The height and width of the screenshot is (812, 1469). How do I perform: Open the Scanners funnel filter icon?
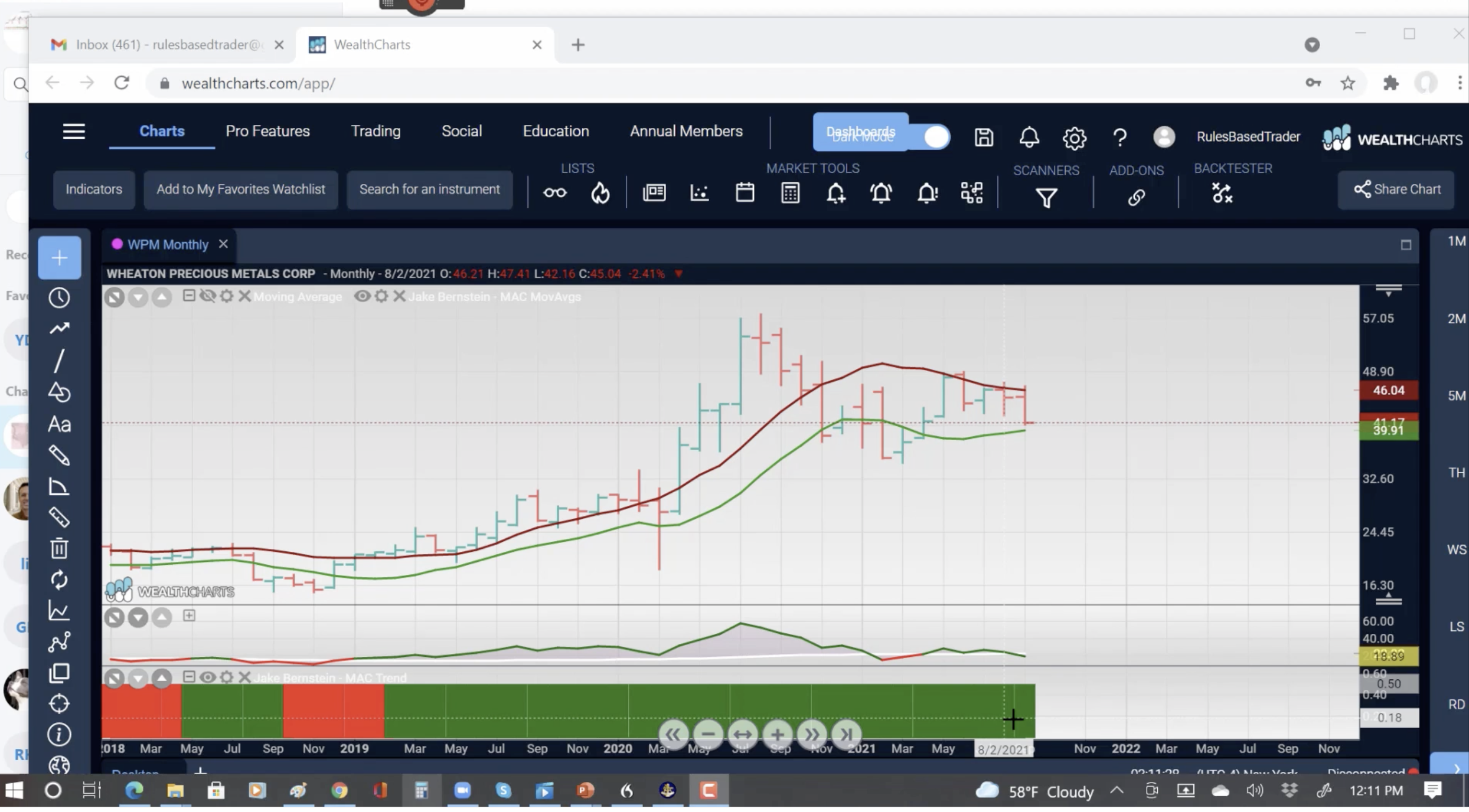pos(1047,198)
